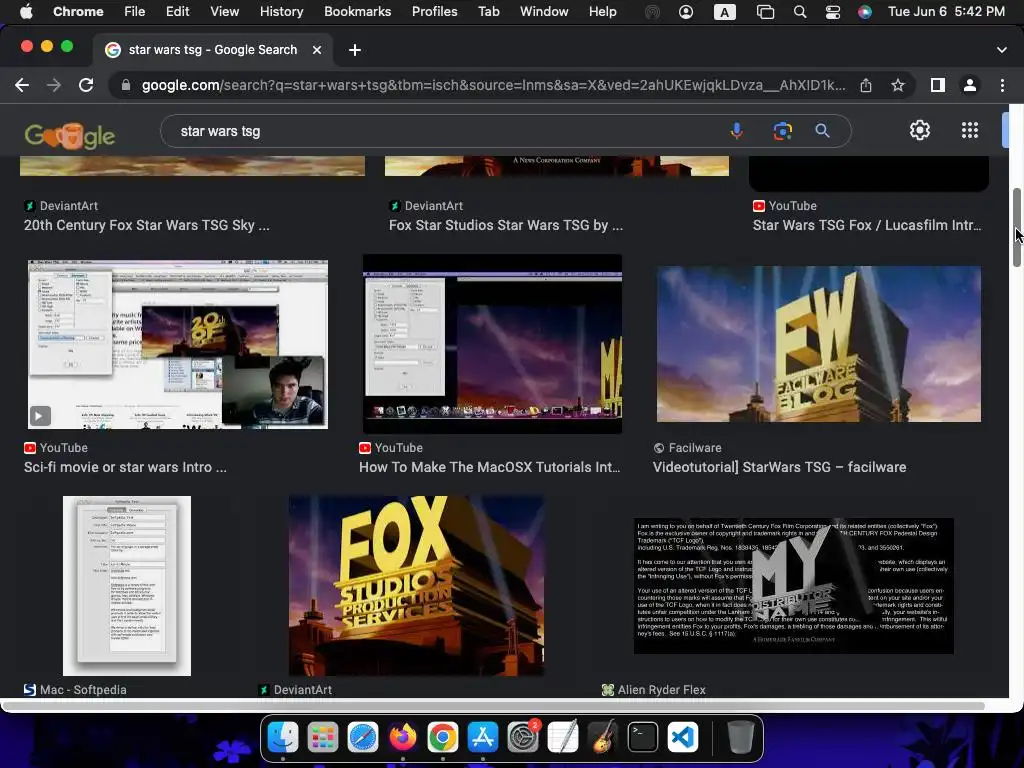Open 'Videotutorial] StarWars TSG – facilware' link
The height and width of the screenshot is (768, 1024).
(x=779, y=467)
